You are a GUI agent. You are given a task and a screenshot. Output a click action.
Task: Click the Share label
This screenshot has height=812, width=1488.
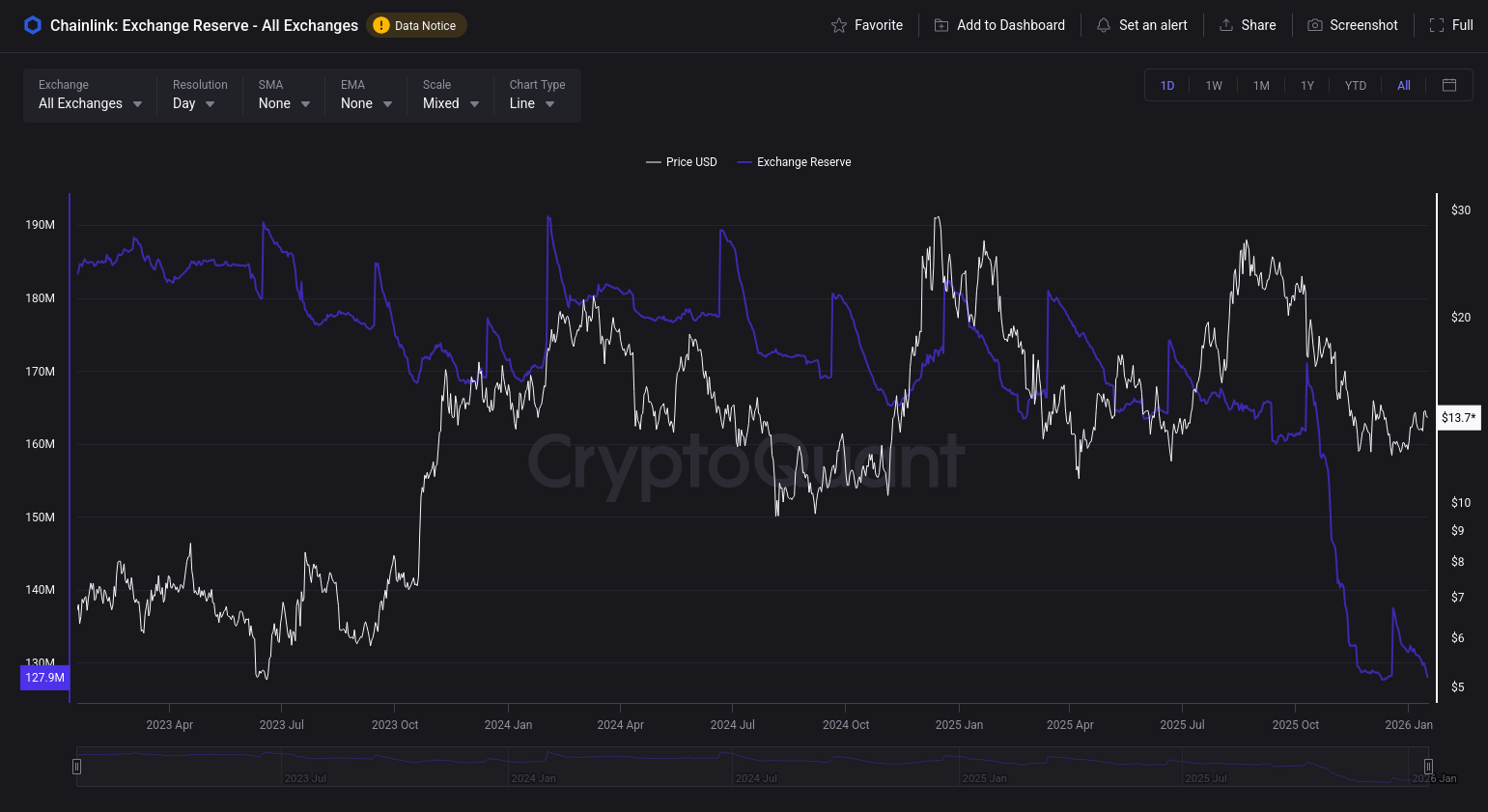[x=1258, y=25]
